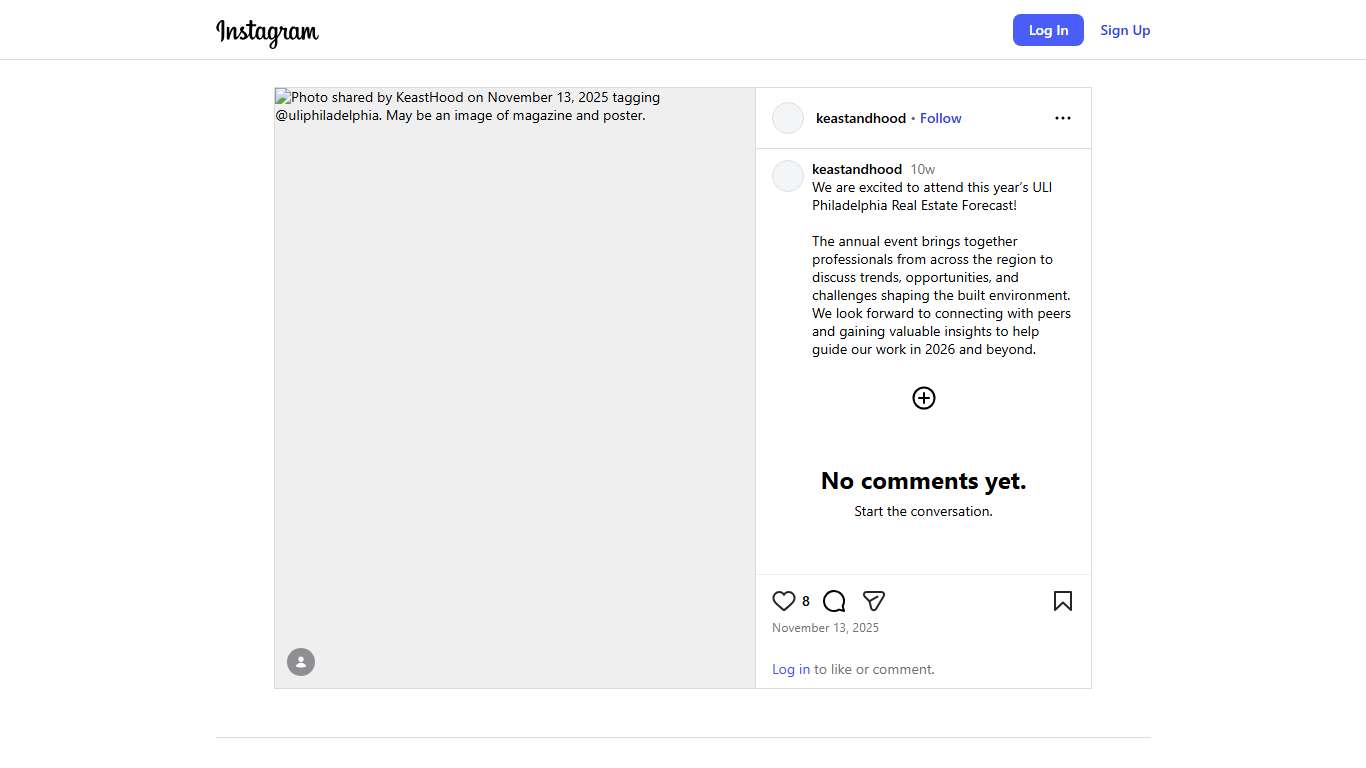Click the Instagram logo
Screen dimensions: 1366x768
coord(267,32)
